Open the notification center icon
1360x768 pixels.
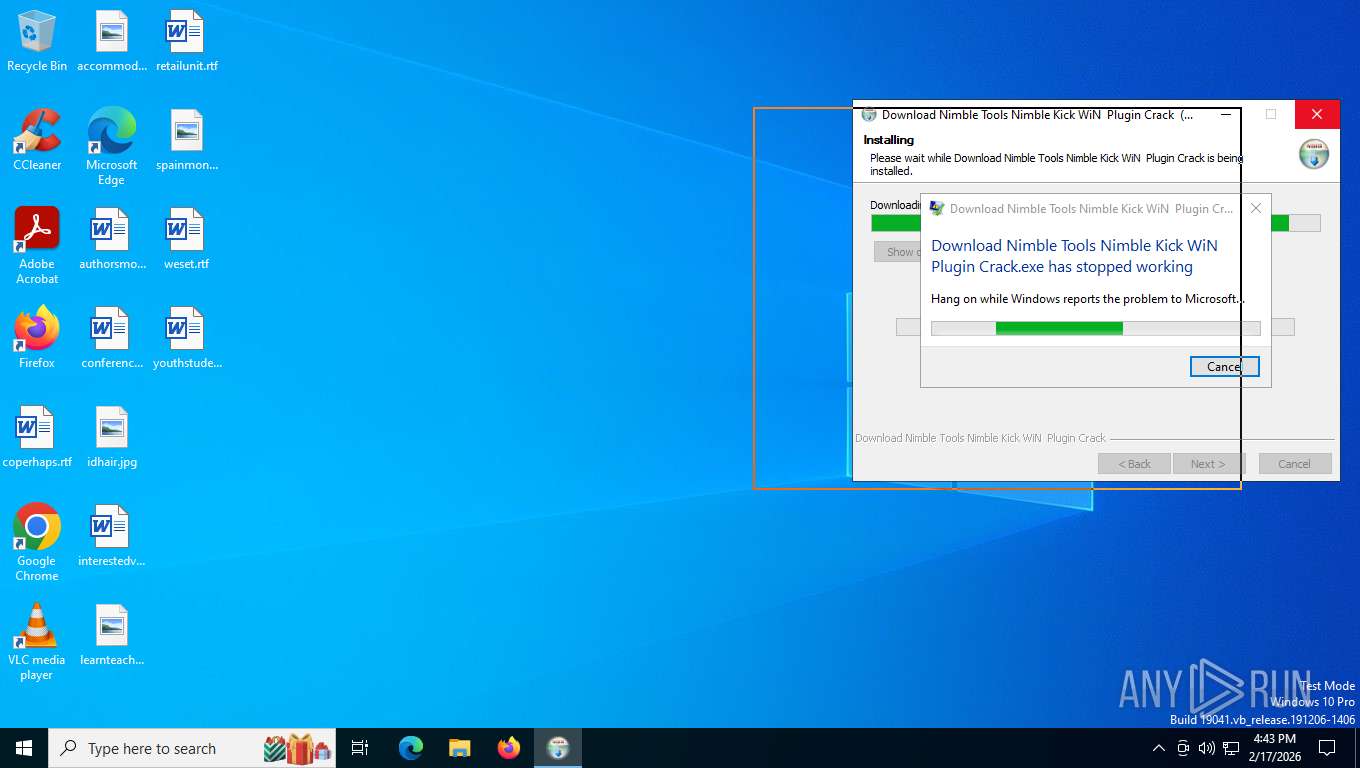pyautogui.click(x=1327, y=748)
